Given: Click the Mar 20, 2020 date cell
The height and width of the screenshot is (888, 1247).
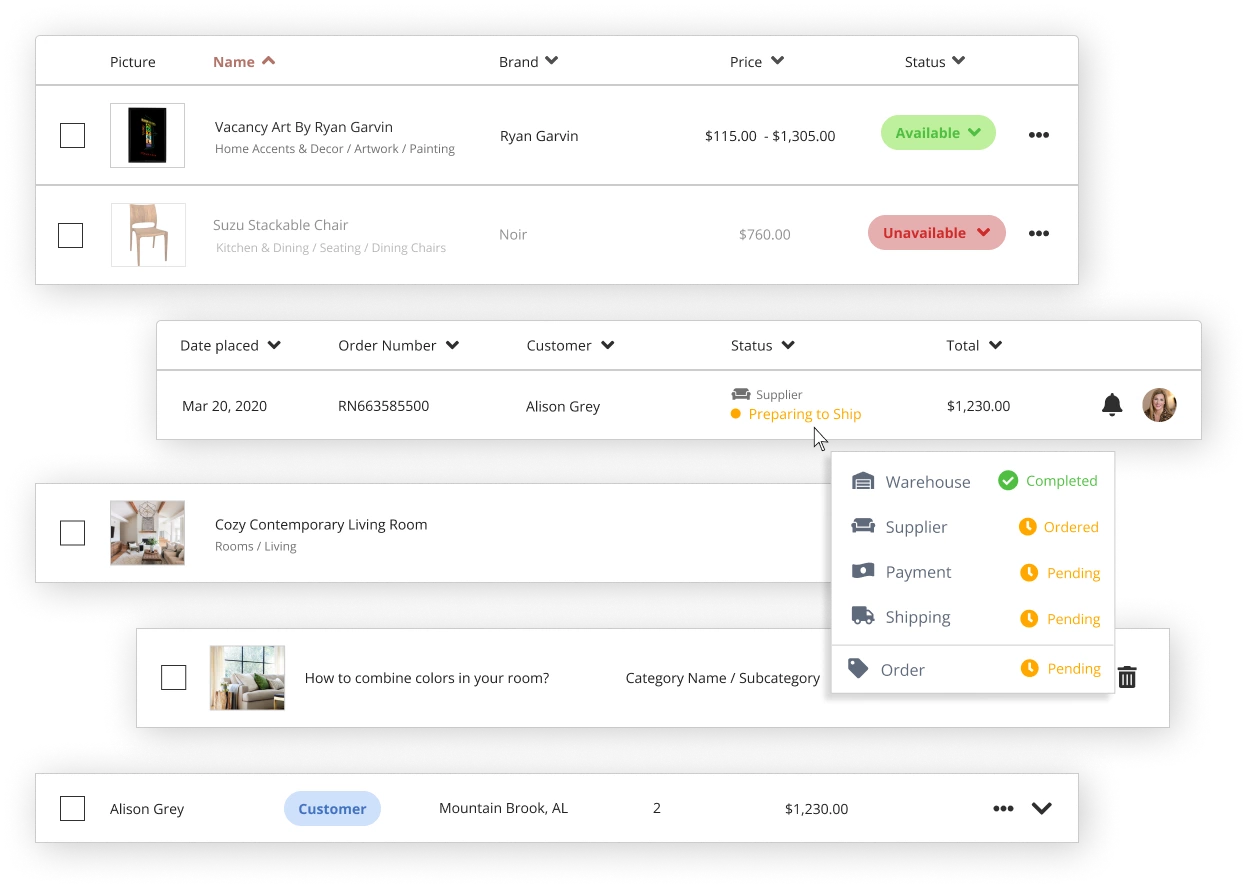Looking at the screenshot, I should (224, 406).
